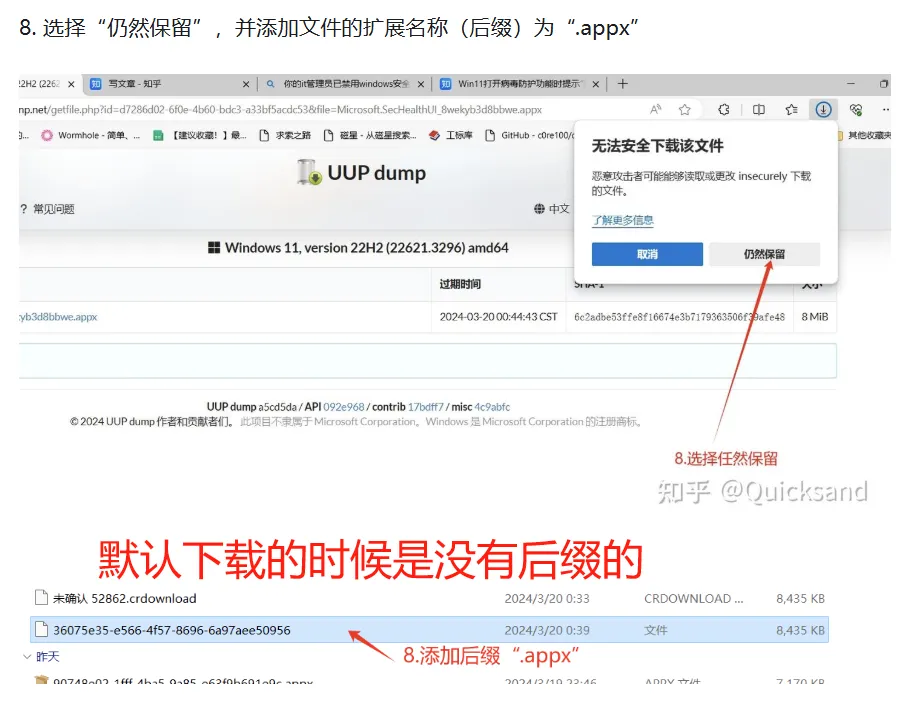Screen dimensions: 911x707
Task: Close the '写文章 - 知乎' tab
Action: coord(246,84)
